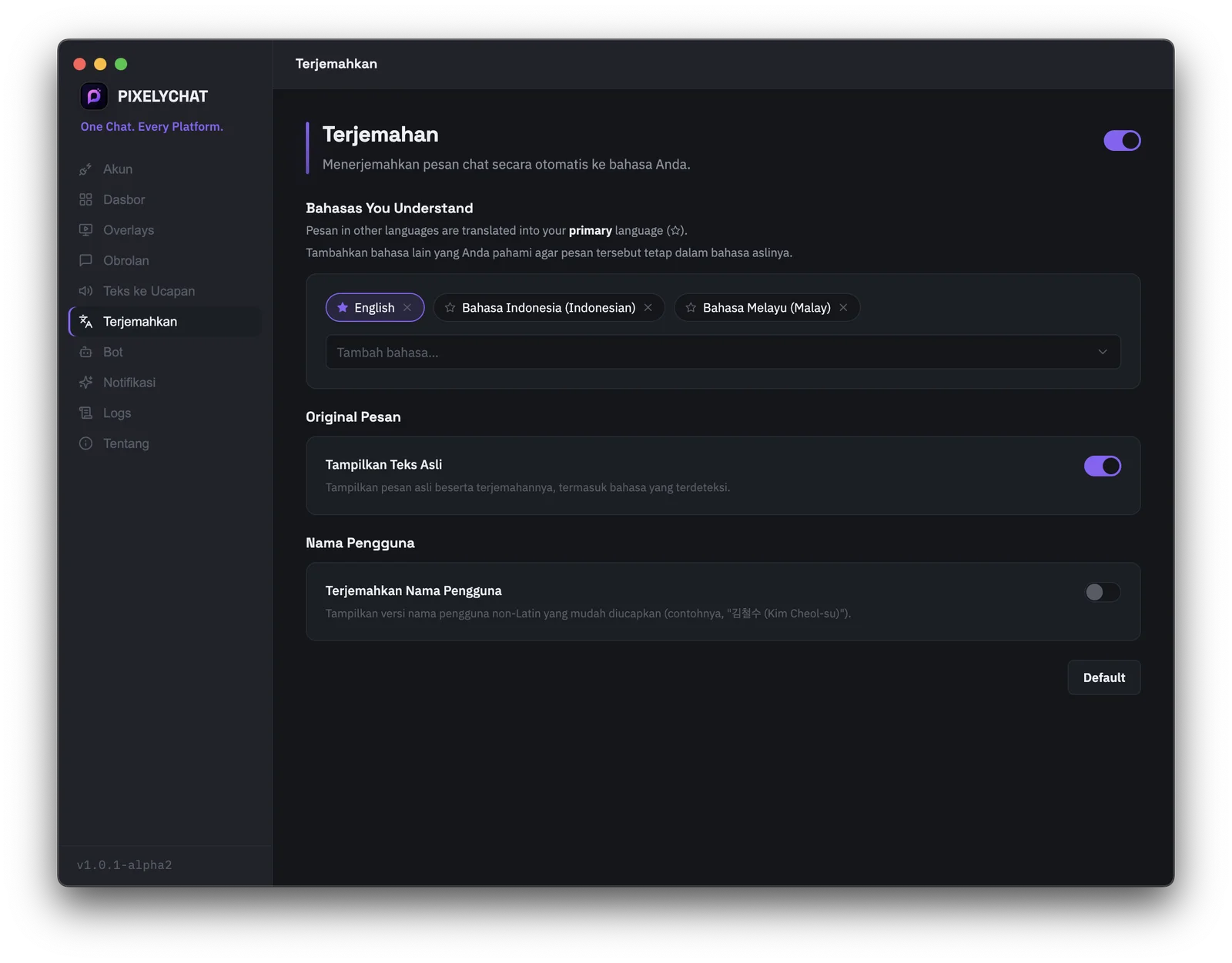The width and height of the screenshot is (1232, 963).
Task: Open the Akun section
Action: (x=165, y=169)
